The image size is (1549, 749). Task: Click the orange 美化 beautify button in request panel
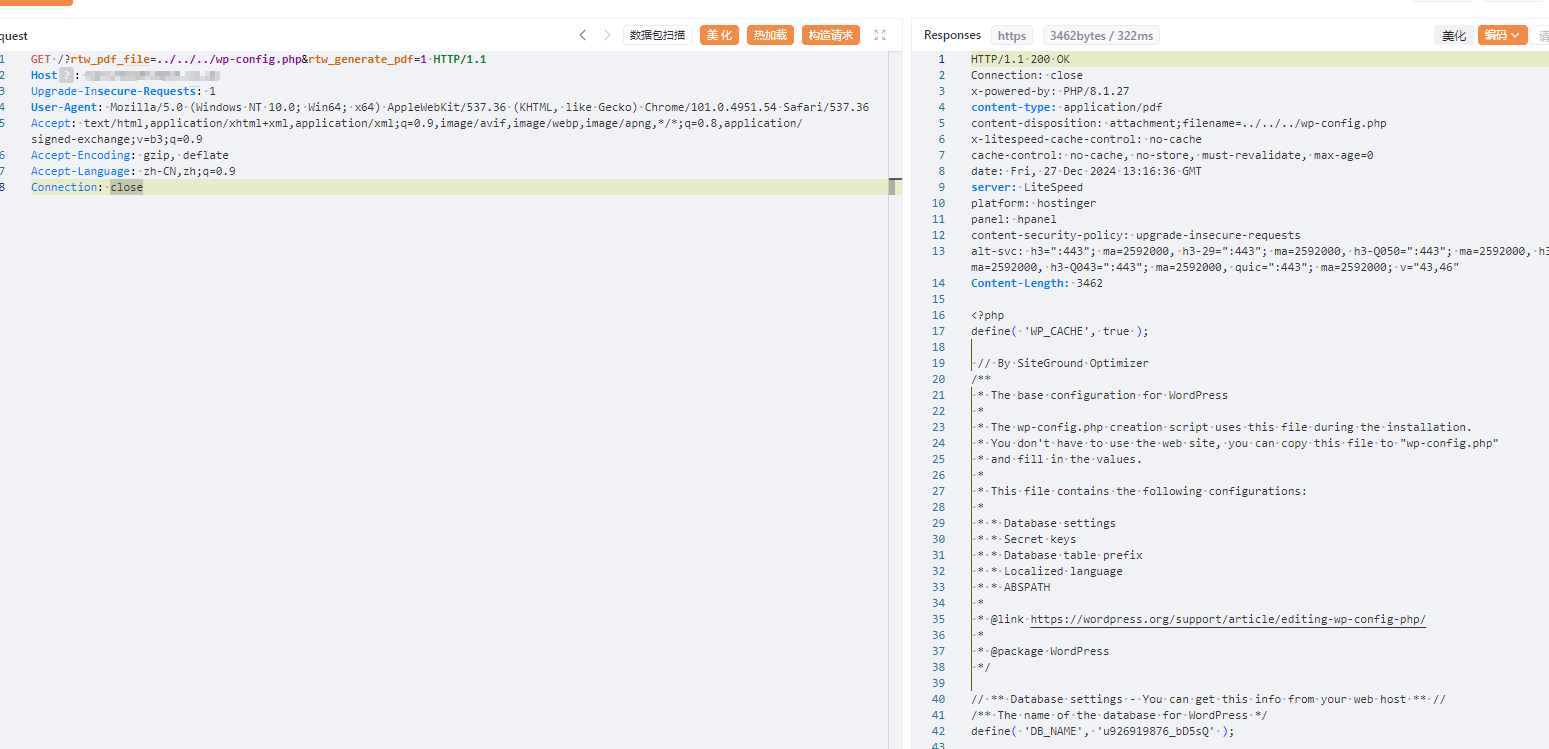[719, 35]
